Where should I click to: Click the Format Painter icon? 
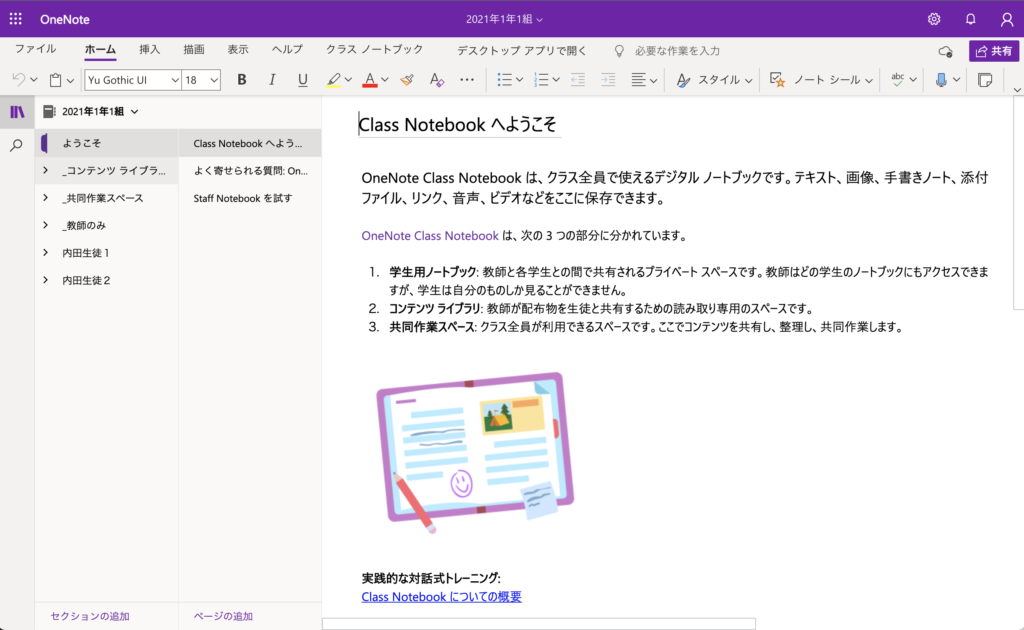pos(406,80)
